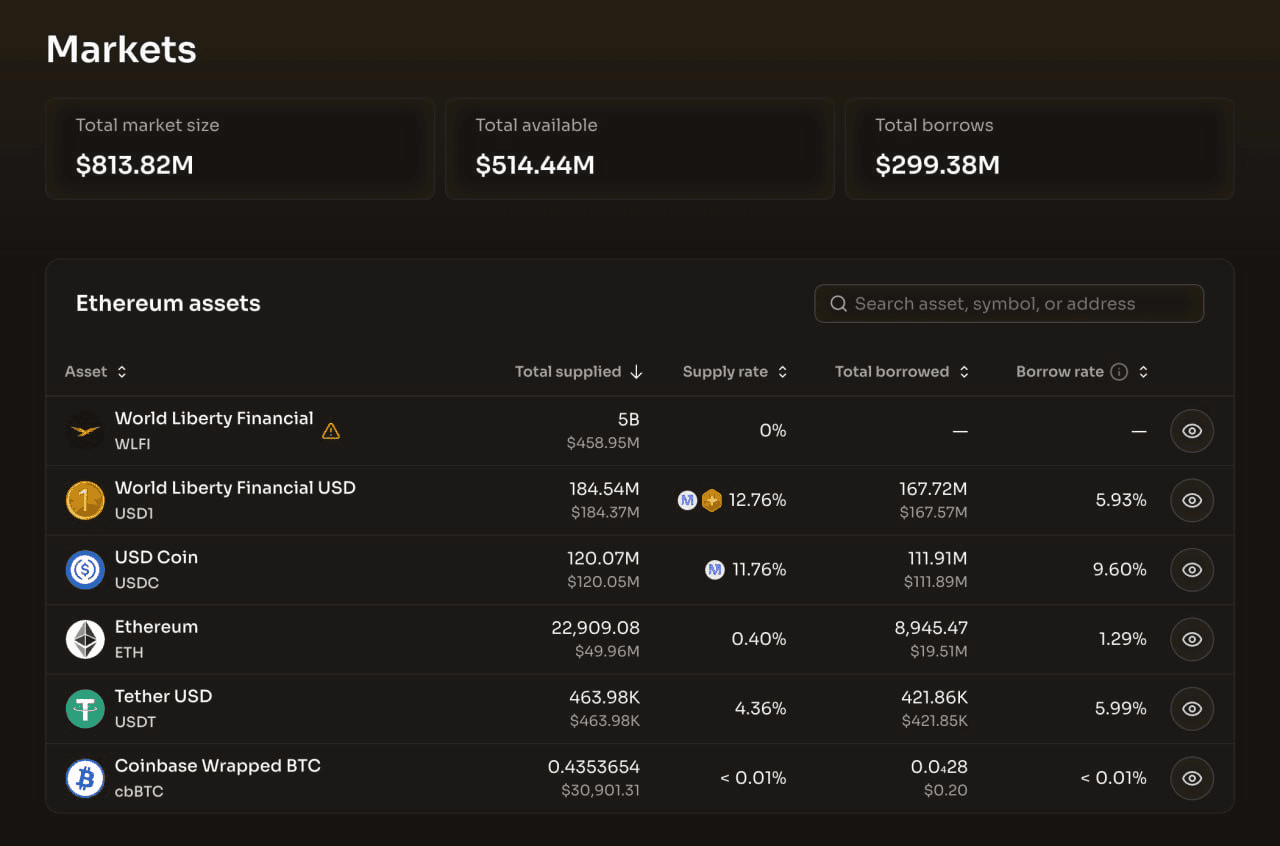Open the Tether USD market row
Image resolution: width=1280 pixels, height=846 pixels.
(x=163, y=697)
